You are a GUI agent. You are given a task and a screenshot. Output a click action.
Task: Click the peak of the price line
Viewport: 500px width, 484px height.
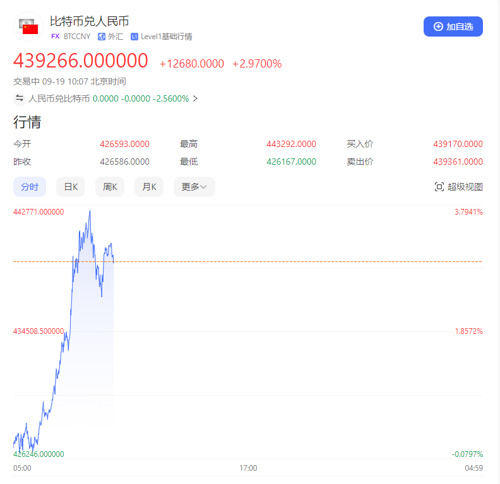point(90,211)
